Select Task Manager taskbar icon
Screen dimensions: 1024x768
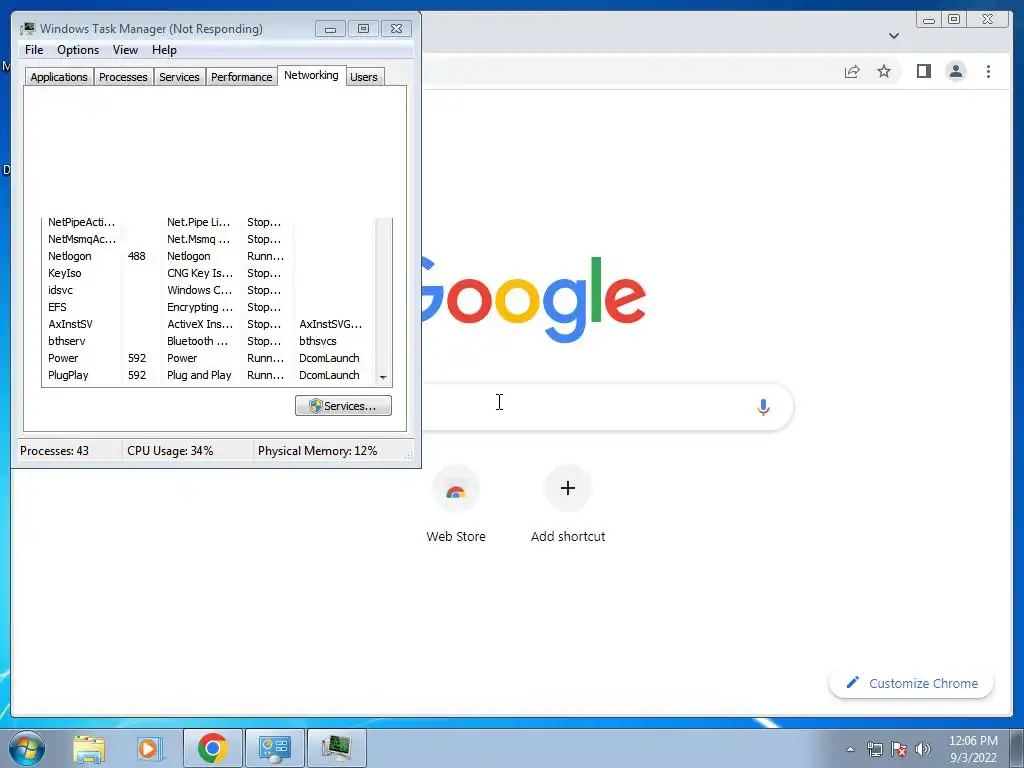coord(336,748)
